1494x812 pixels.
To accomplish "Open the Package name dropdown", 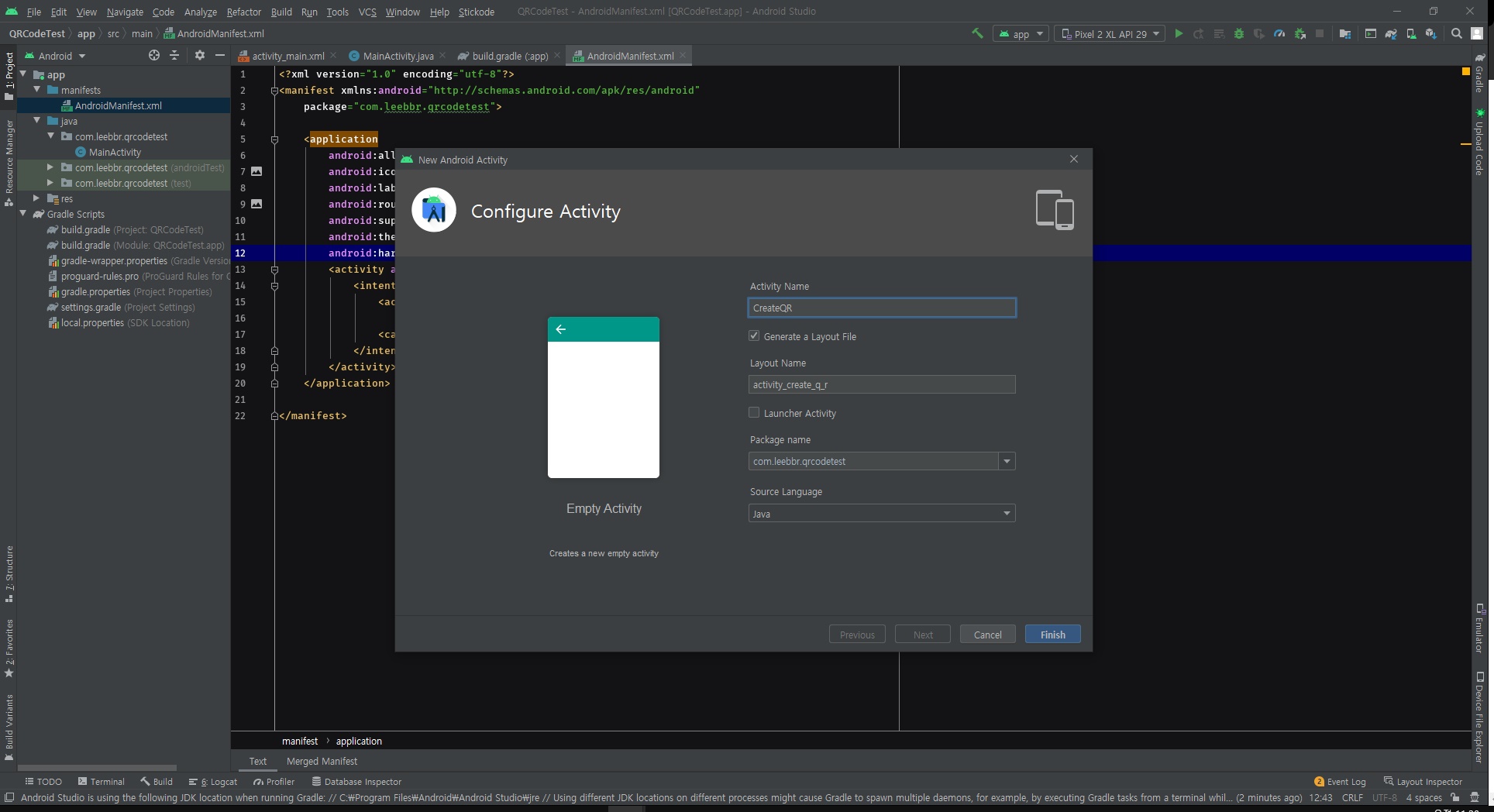I will (x=1007, y=461).
